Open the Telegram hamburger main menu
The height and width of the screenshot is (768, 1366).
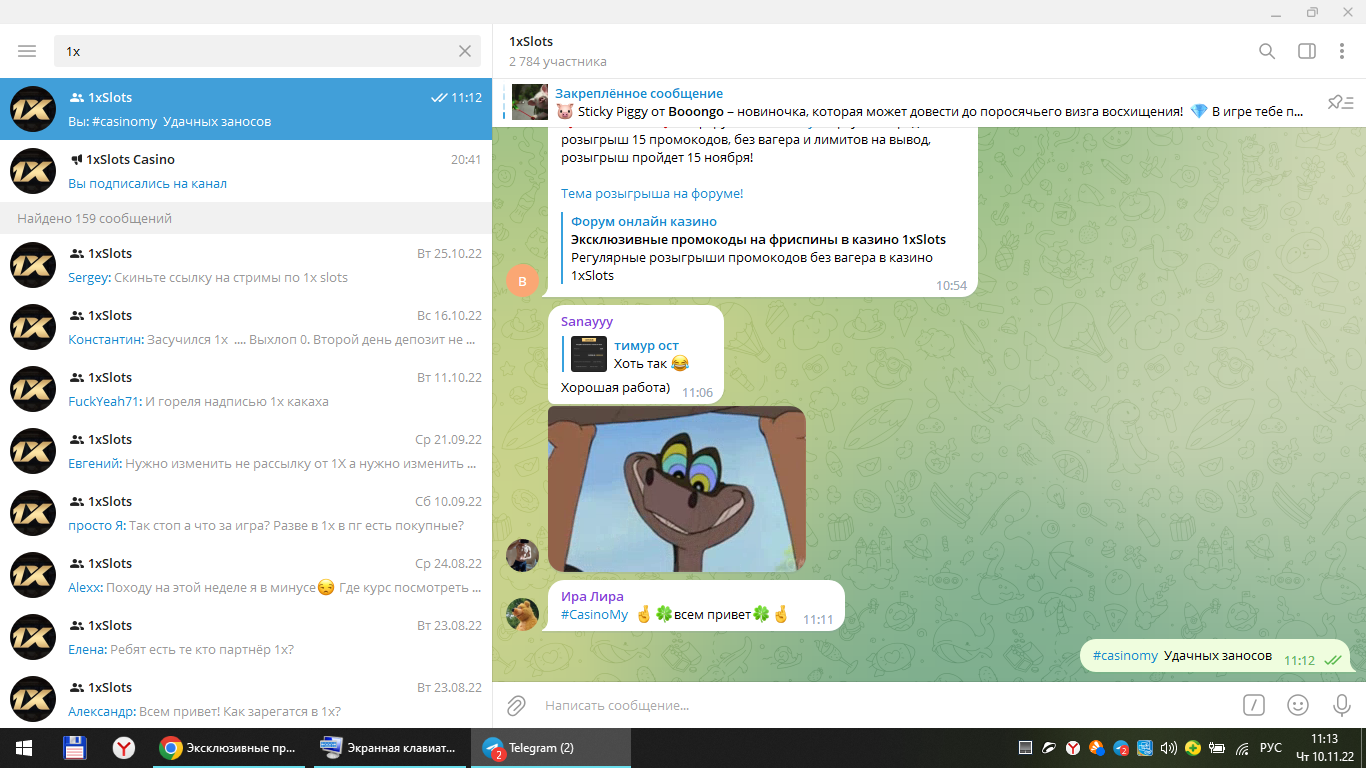(x=27, y=51)
